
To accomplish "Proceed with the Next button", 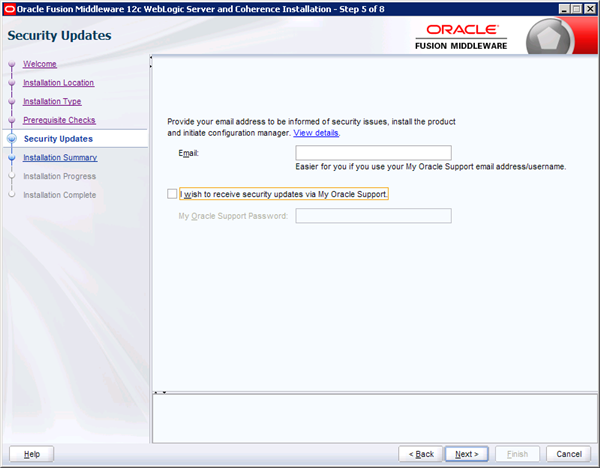I will (466, 454).
